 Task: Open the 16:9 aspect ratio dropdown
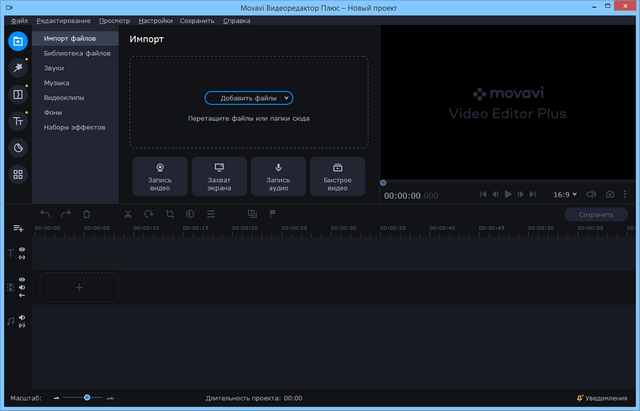click(x=567, y=194)
